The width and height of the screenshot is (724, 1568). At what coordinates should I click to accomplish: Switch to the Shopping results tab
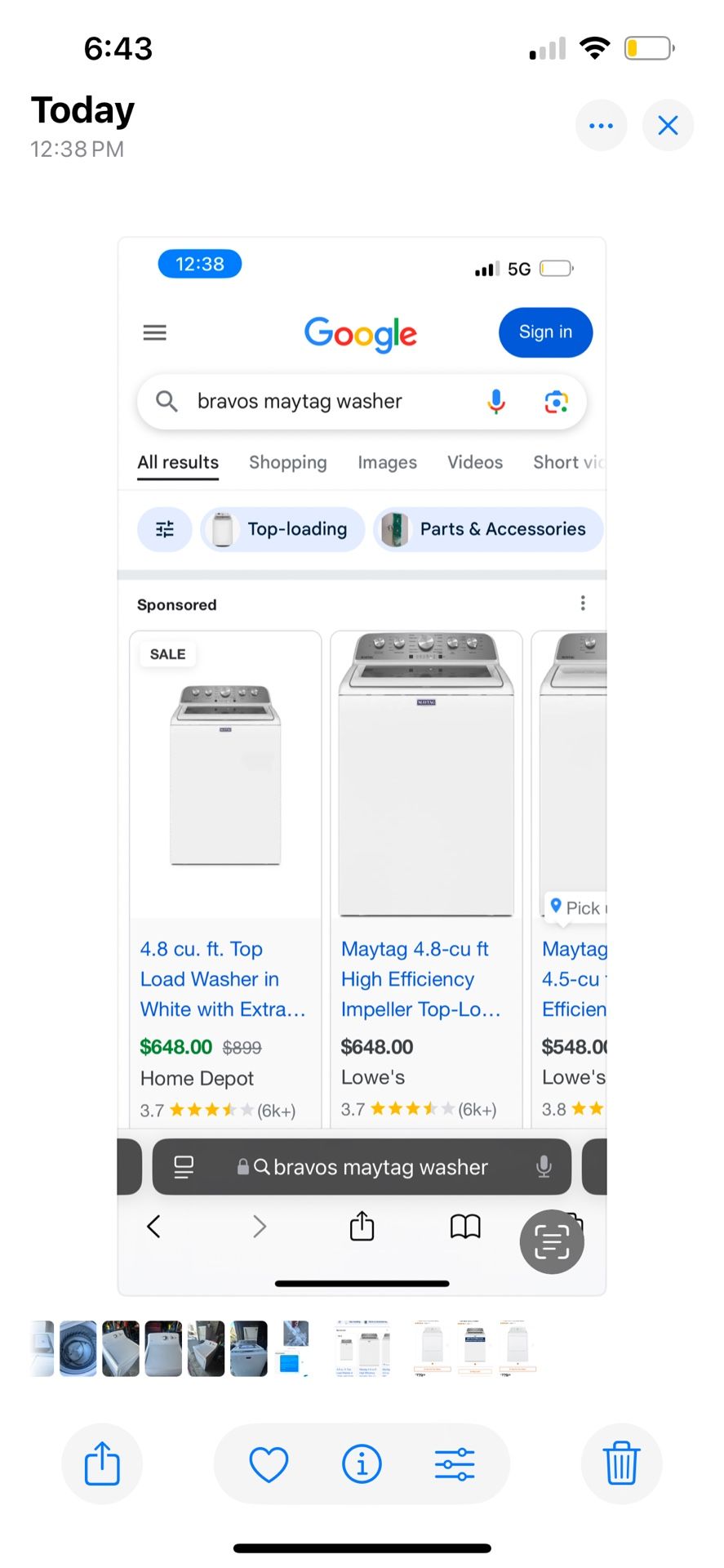click(287, 462)
